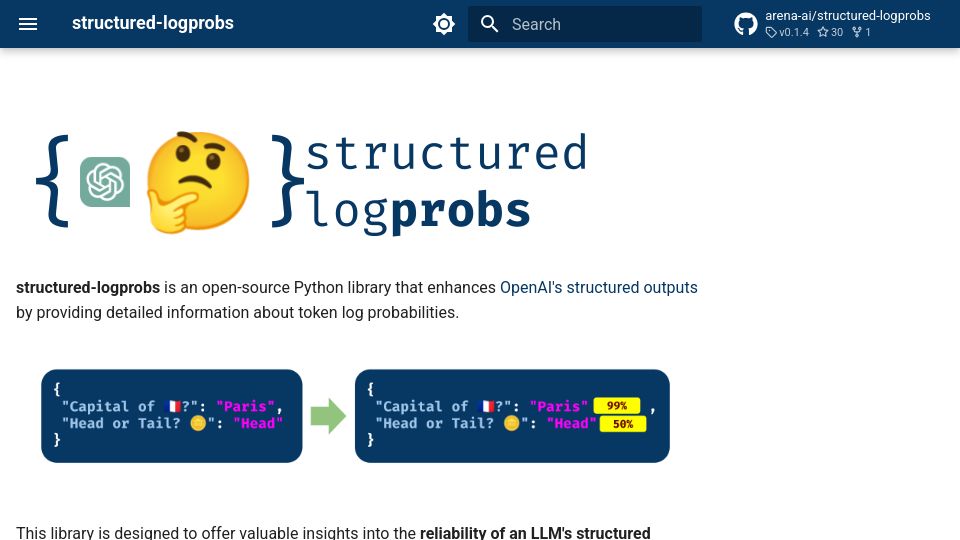Open the GitHub repository icon
The image size is (960, 540).
click(746, 24)
